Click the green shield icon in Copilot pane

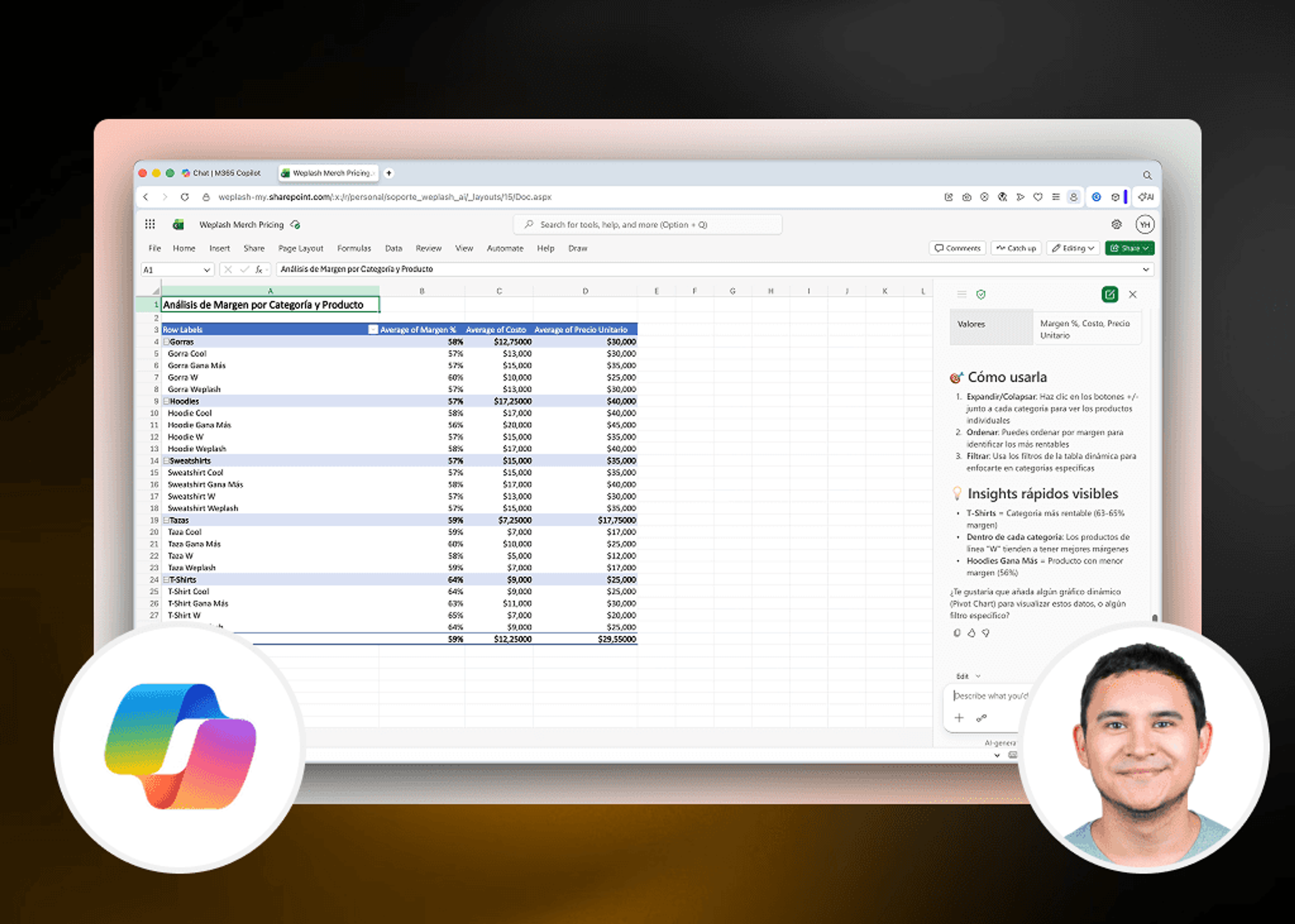point(981,294)
